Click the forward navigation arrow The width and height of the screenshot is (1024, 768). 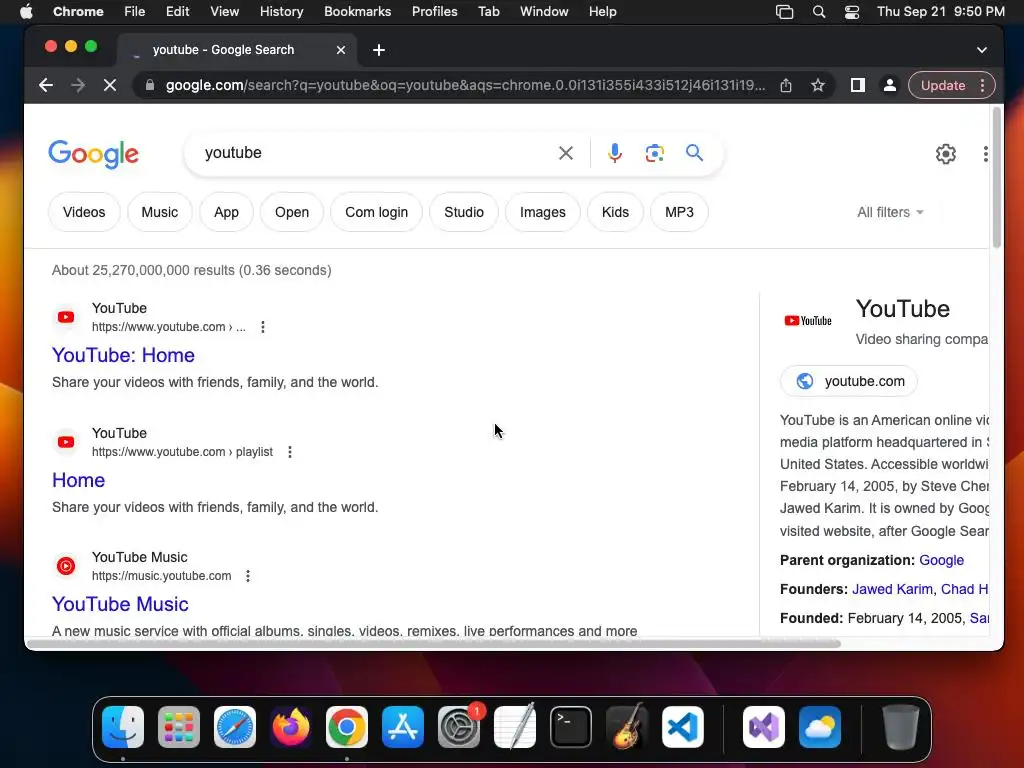(x=78, y=85)
